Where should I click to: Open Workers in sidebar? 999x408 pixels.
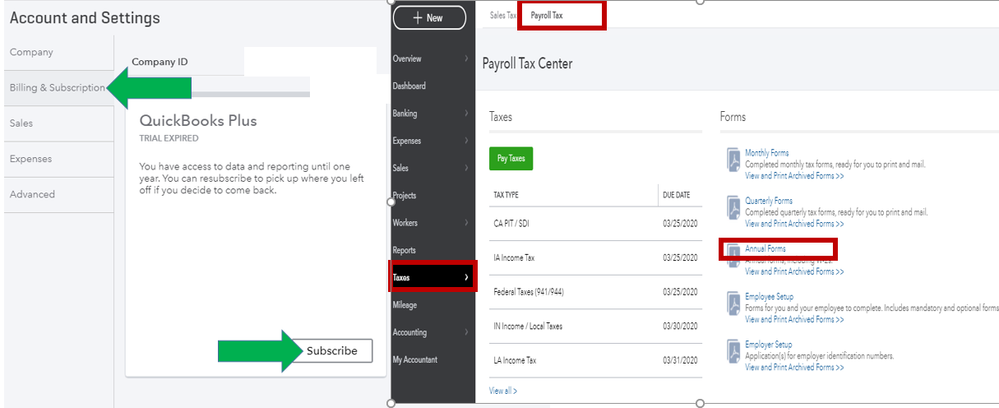tap(405, 223)
